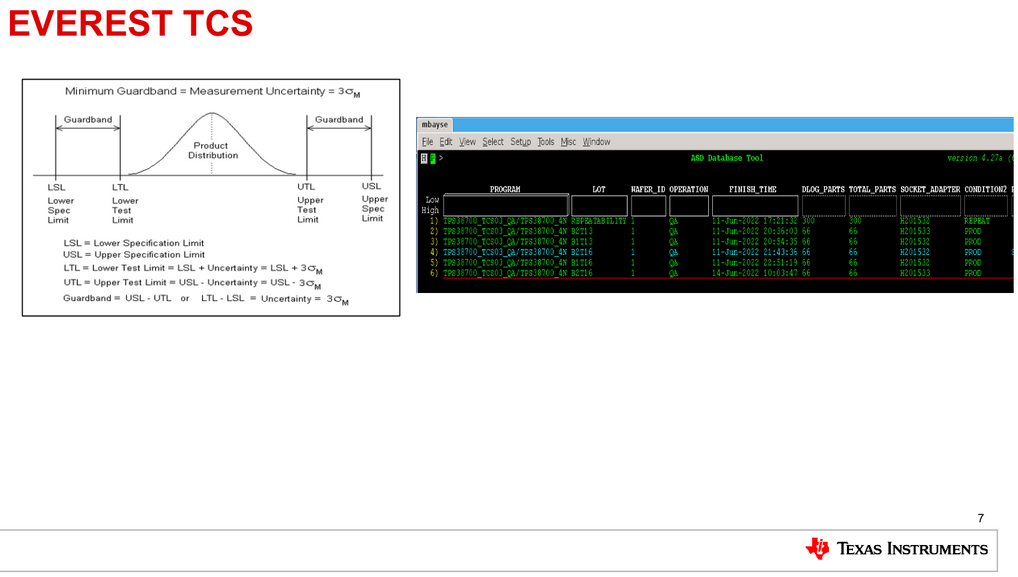Select the mbayse window tab
Viewport: 1018px width, 577px height.
coord(434,125)
